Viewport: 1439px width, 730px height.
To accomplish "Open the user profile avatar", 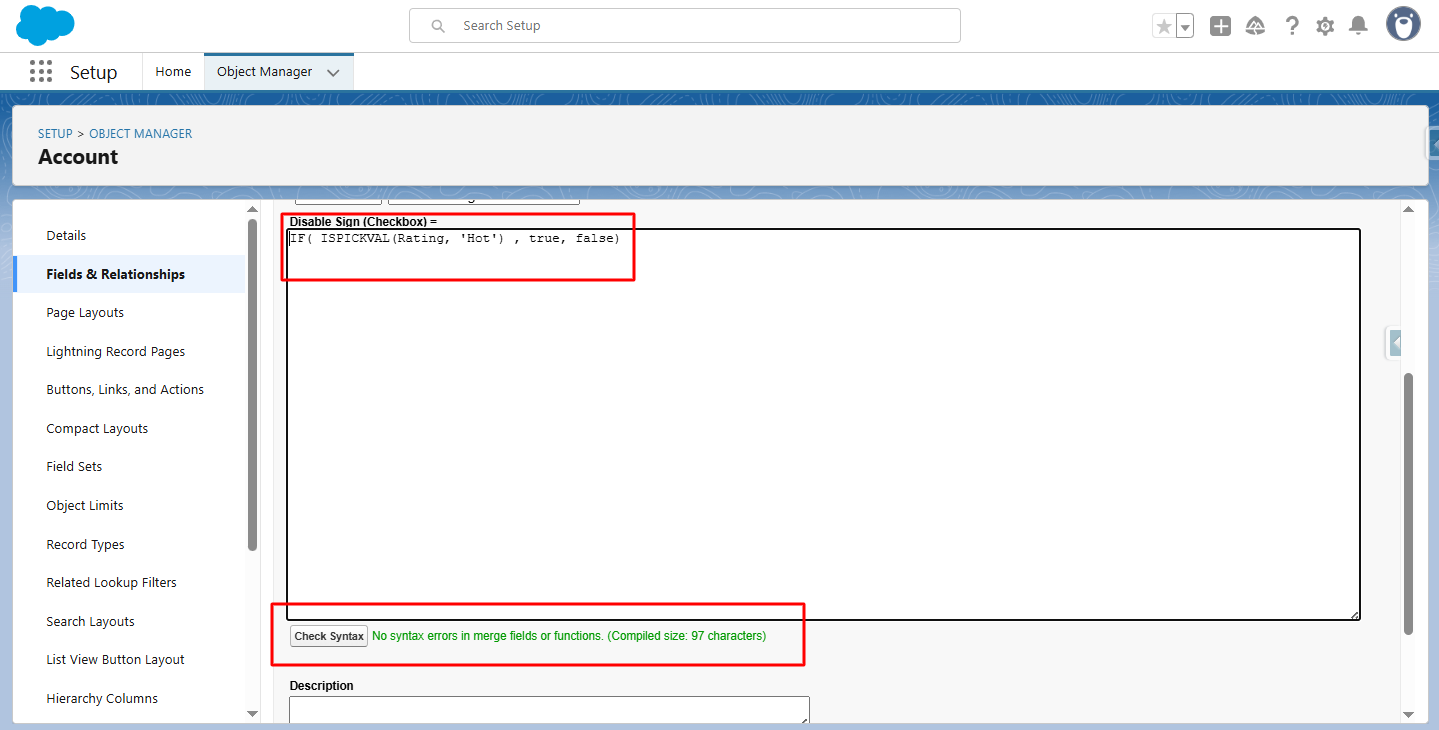I will tap(1403, 25).
